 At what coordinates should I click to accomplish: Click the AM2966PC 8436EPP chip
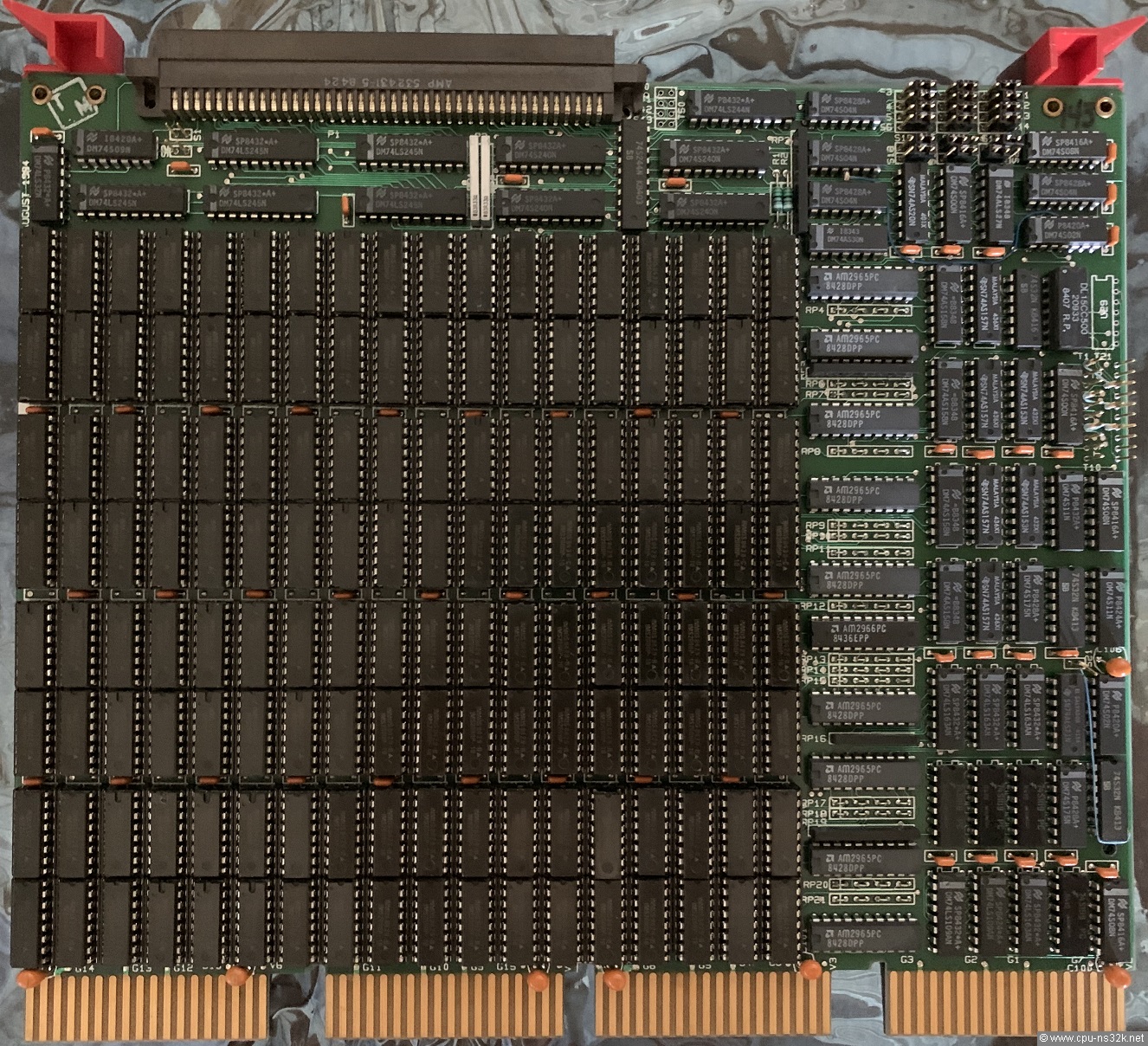point(863,634)
